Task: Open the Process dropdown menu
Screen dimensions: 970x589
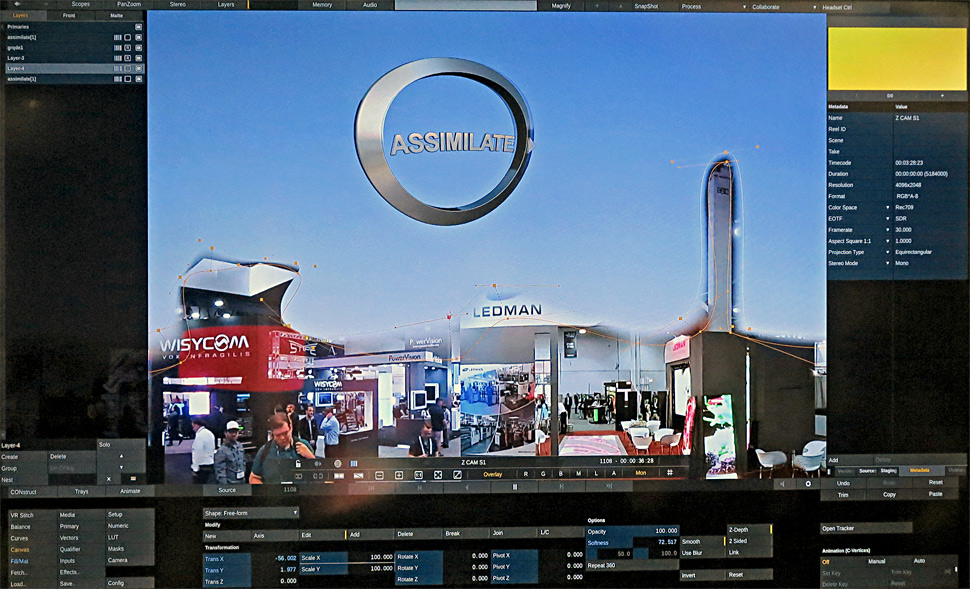Action: click(714, 7)
